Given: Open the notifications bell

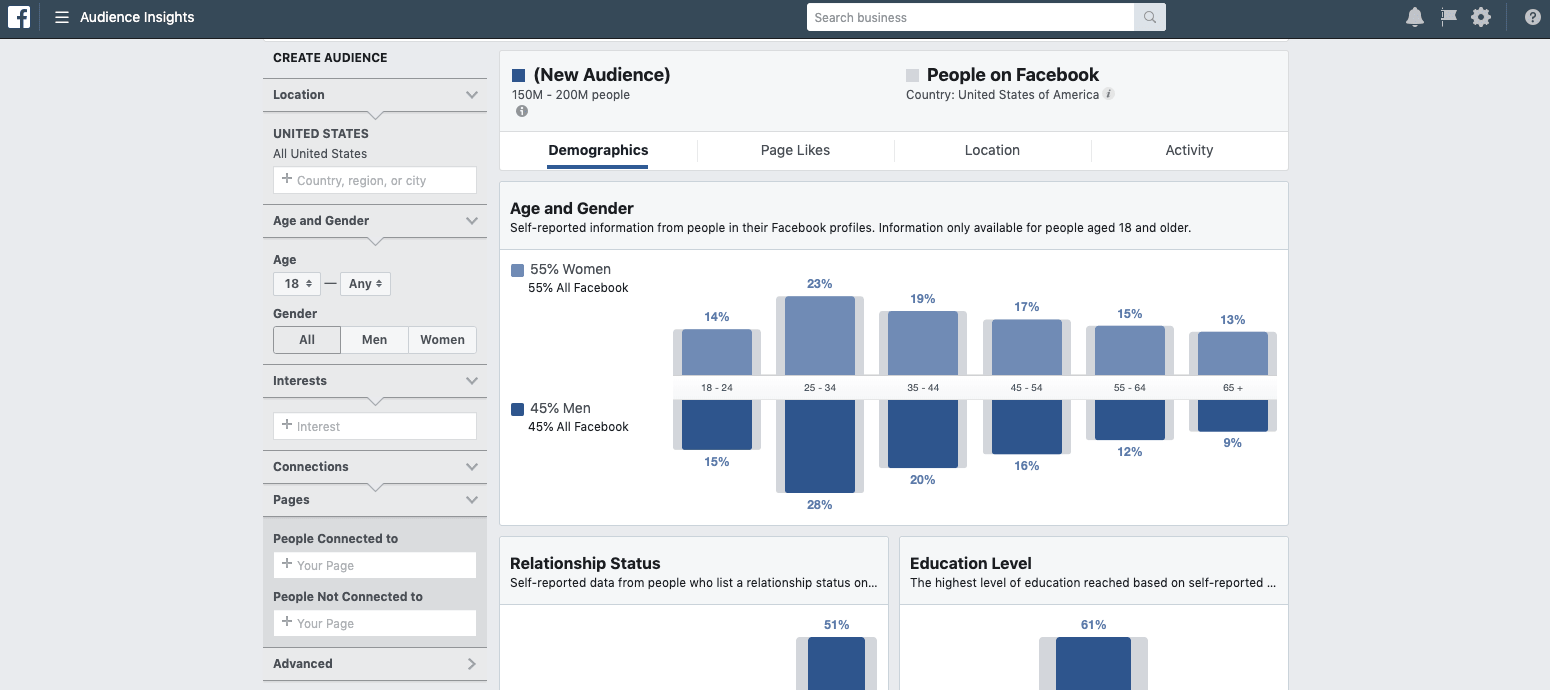Looking at the screenshot, I should pos(1415,17).
